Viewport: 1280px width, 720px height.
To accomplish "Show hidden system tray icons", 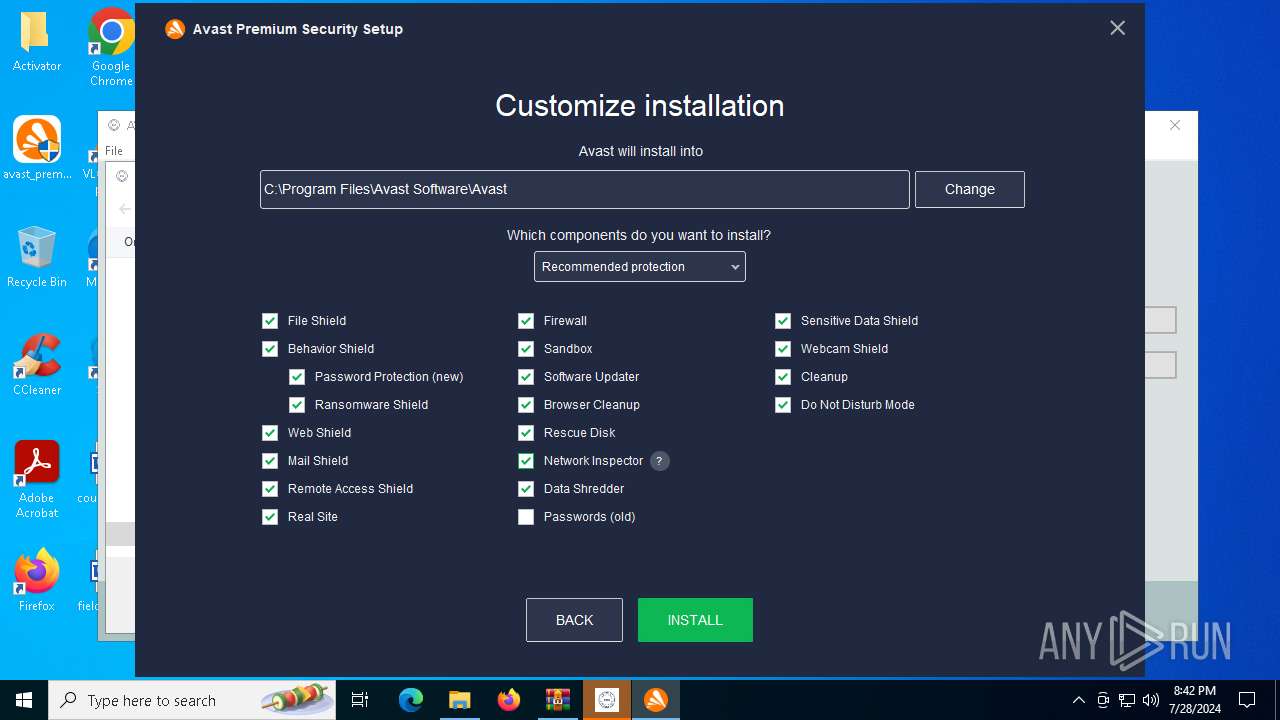I will (1078, 700).
